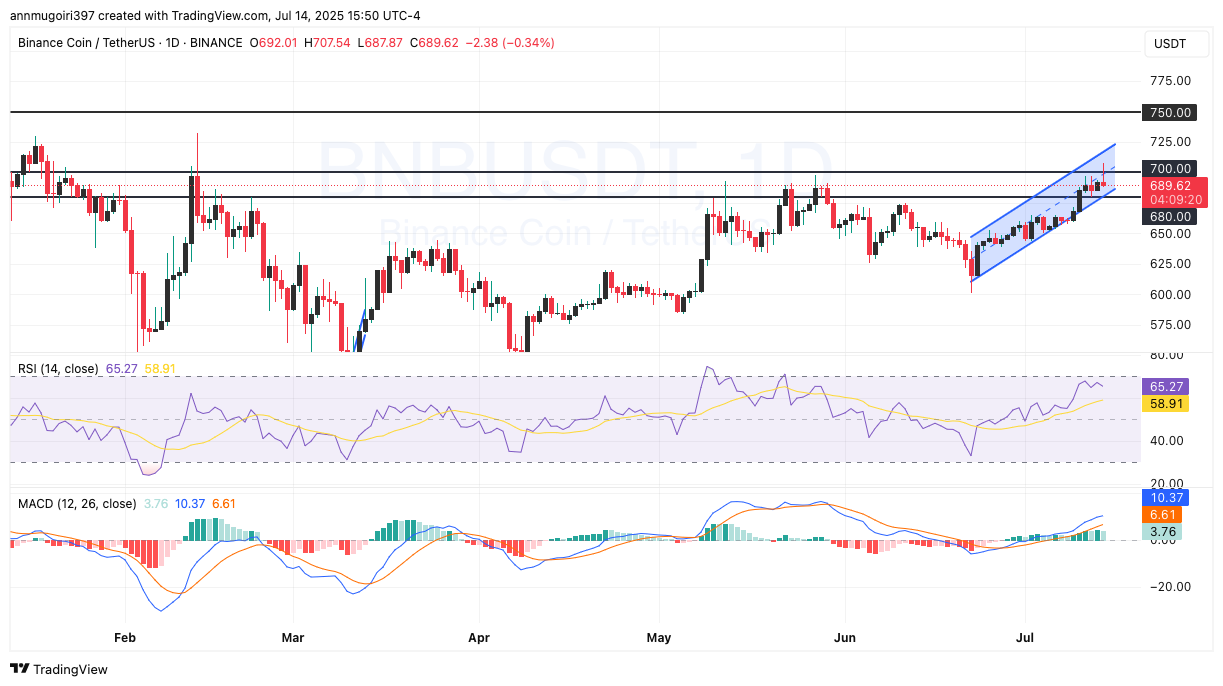The height and width of the screenshot is (686, 1223).
Task: Click the 680.00 price line label
Action: 1169,216
